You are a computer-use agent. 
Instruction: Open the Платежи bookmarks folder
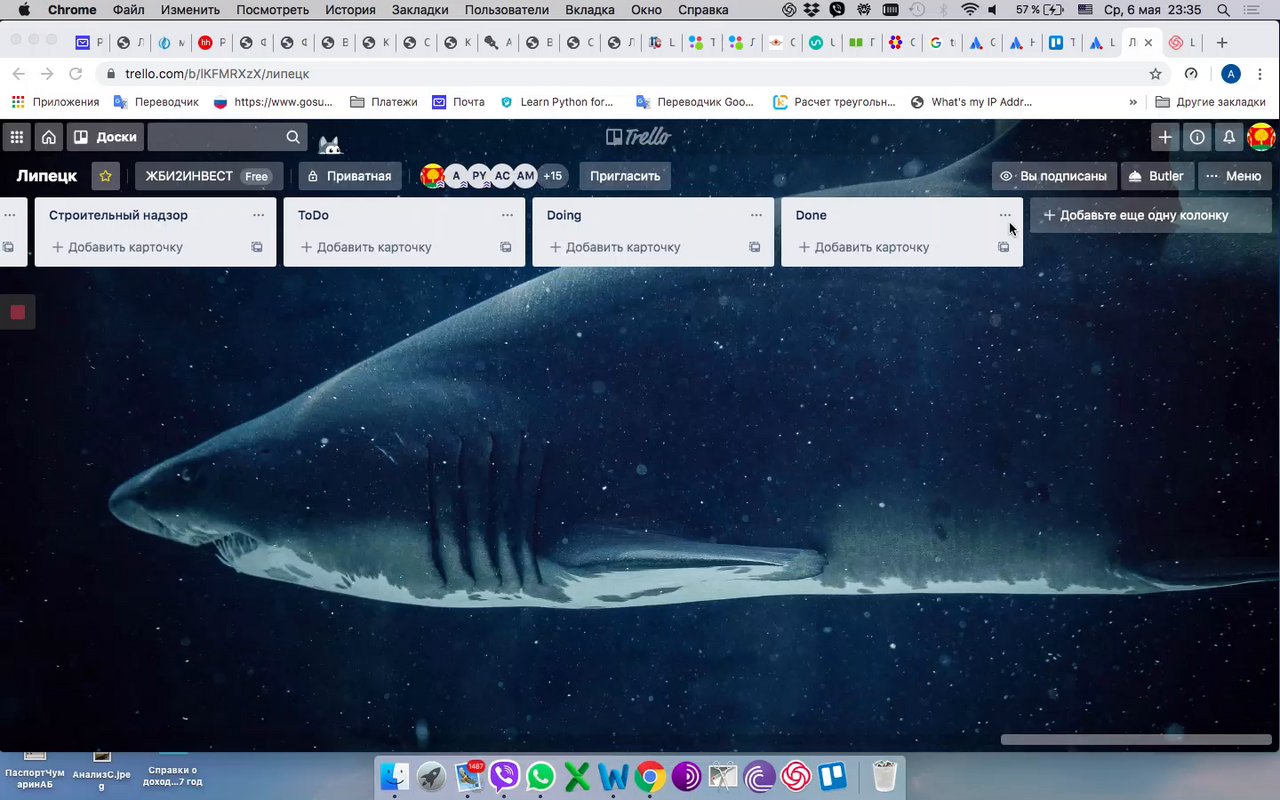[384, 102]
